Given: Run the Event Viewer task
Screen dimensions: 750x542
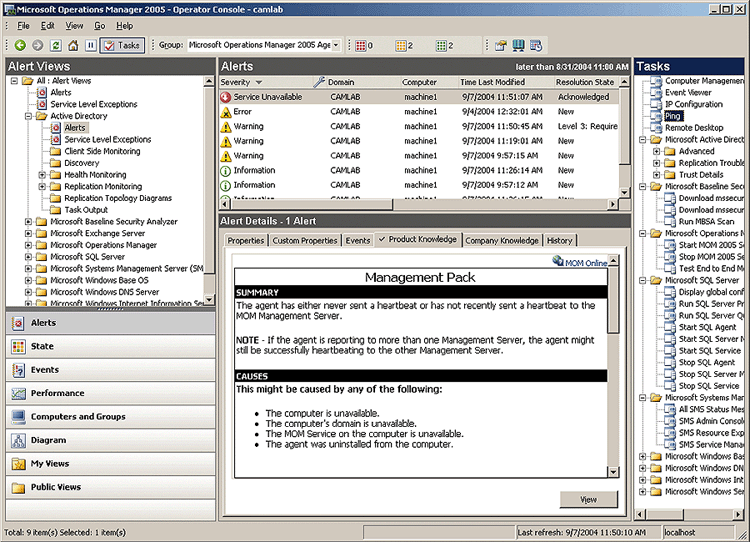Looking at the screenshot, I should point(688,93).
